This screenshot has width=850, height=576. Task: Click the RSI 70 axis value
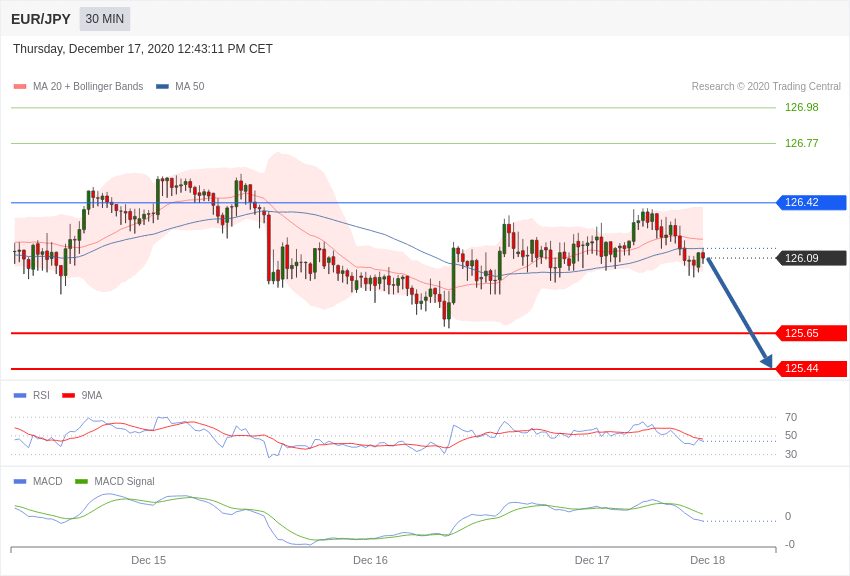791,417
